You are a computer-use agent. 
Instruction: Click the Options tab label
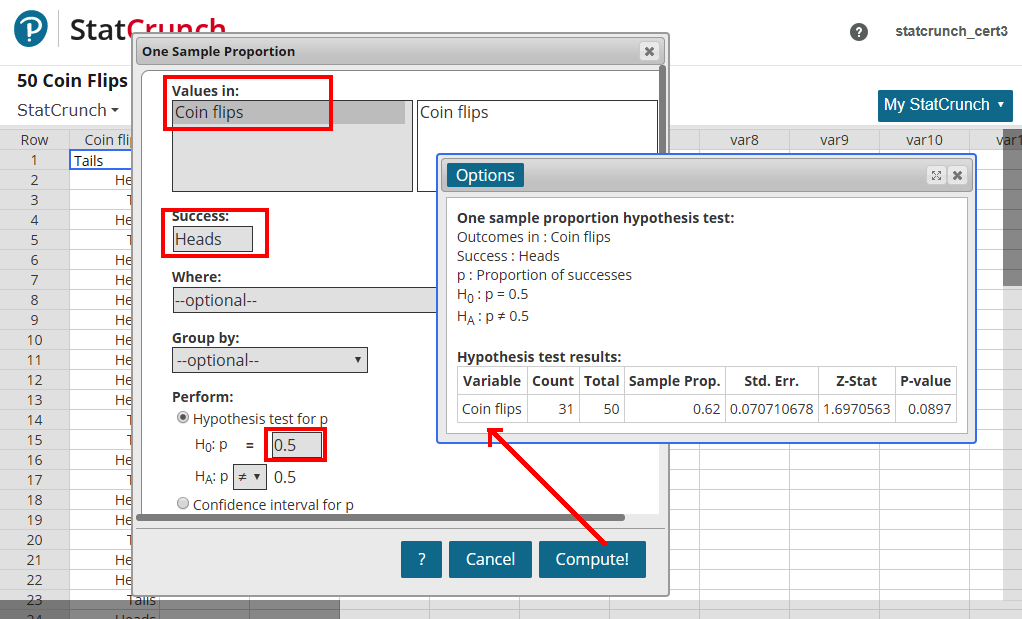click(485, 175)
